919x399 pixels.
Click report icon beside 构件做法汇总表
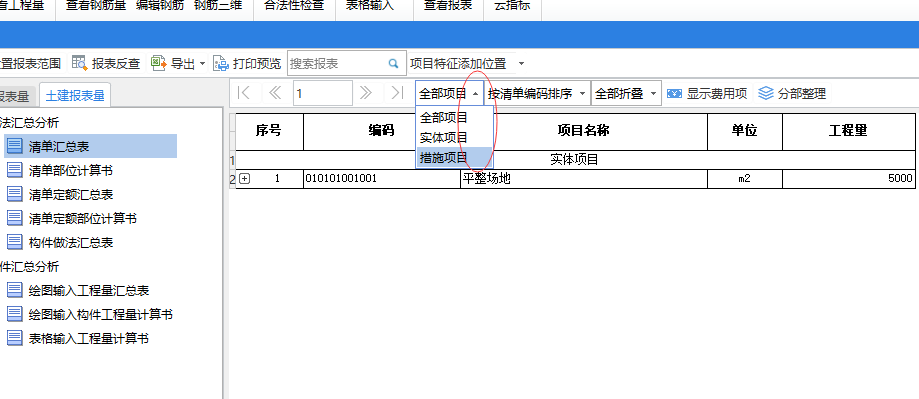click(15, 242)
